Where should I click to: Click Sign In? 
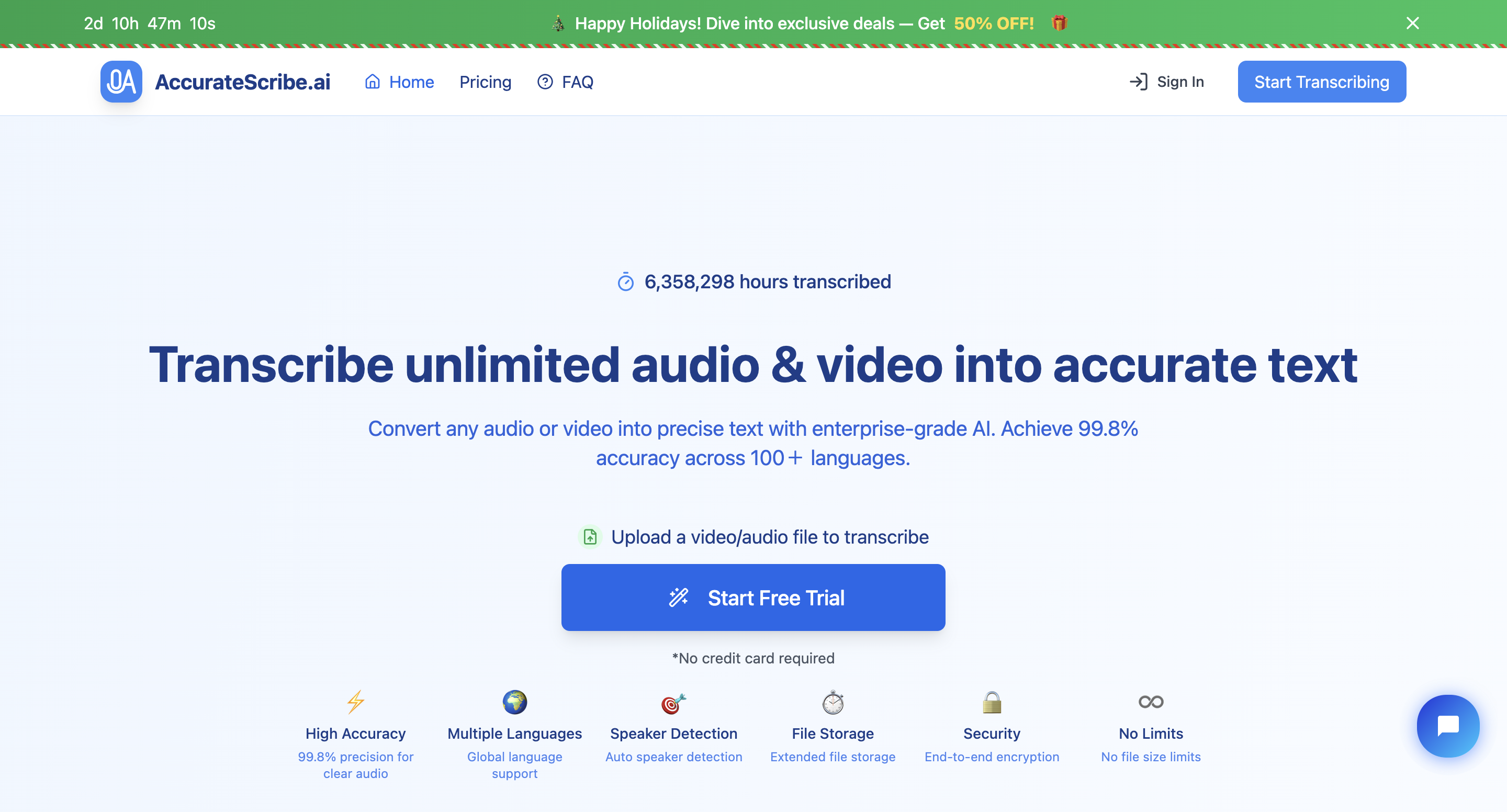[x=1166, y=82]
